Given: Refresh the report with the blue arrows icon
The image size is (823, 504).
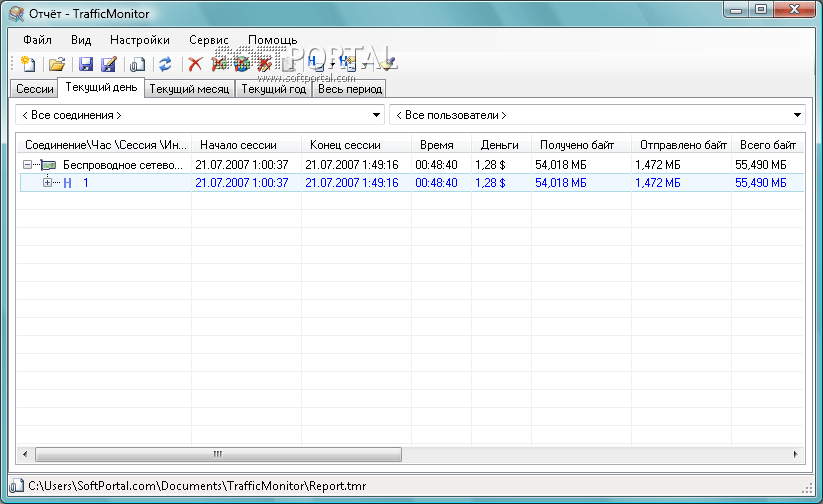Looking at the screenshot, I should click(x=165, y=64).
